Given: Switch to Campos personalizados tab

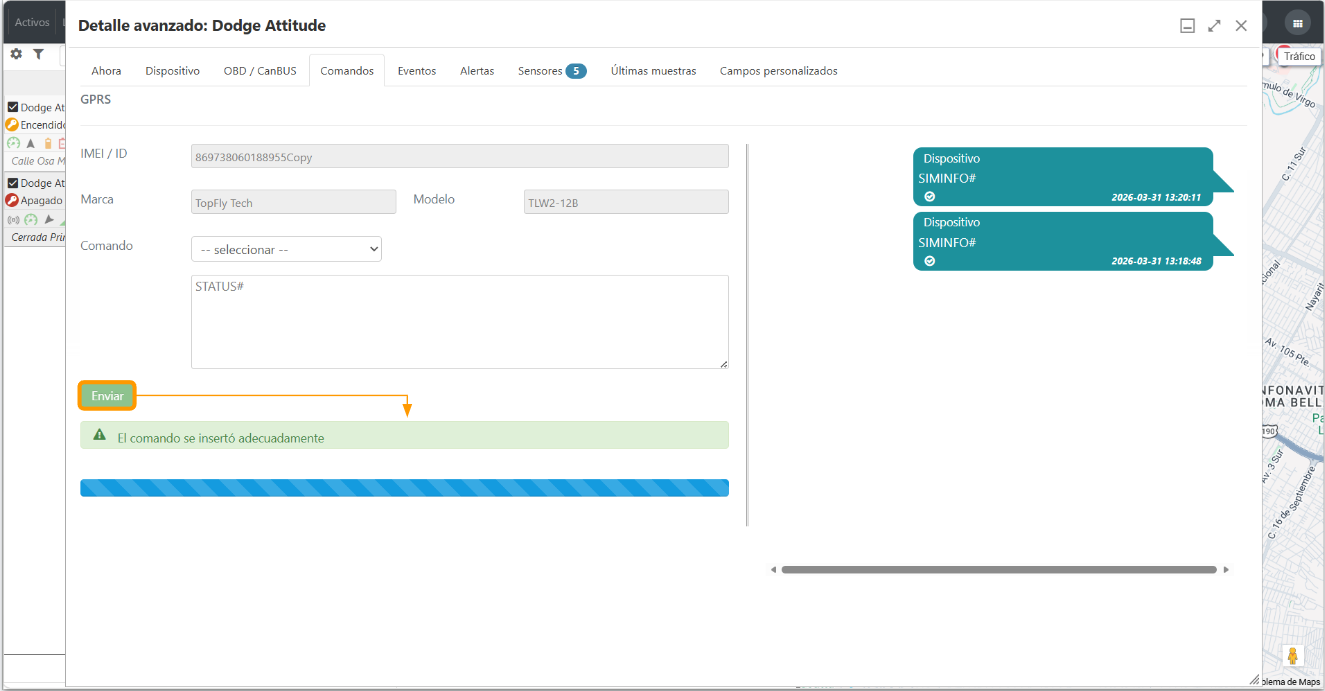Looking at the screenshot, I should pyautogui.click(x=779, y=71).
